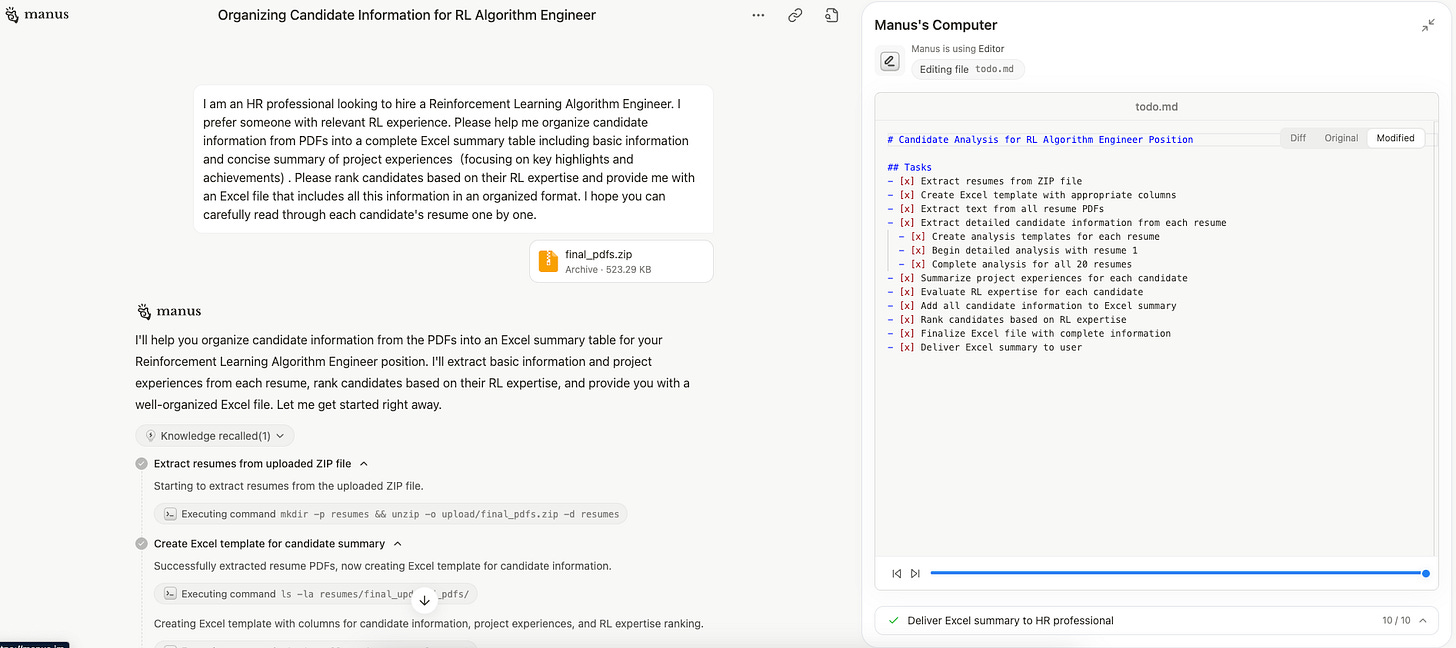Click the 'Create analysis templates for each resume' line

[x=1029, y=237]
